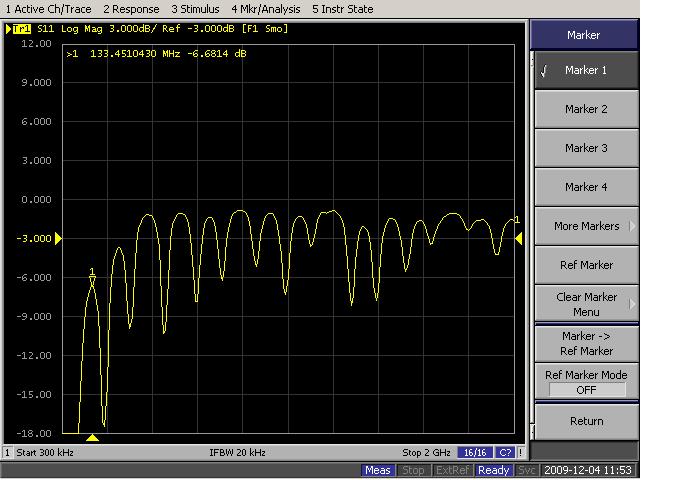Screen dimensions: 685x480
Task: Activate the Marker 3 softkey
Action: tap(586, 148)
